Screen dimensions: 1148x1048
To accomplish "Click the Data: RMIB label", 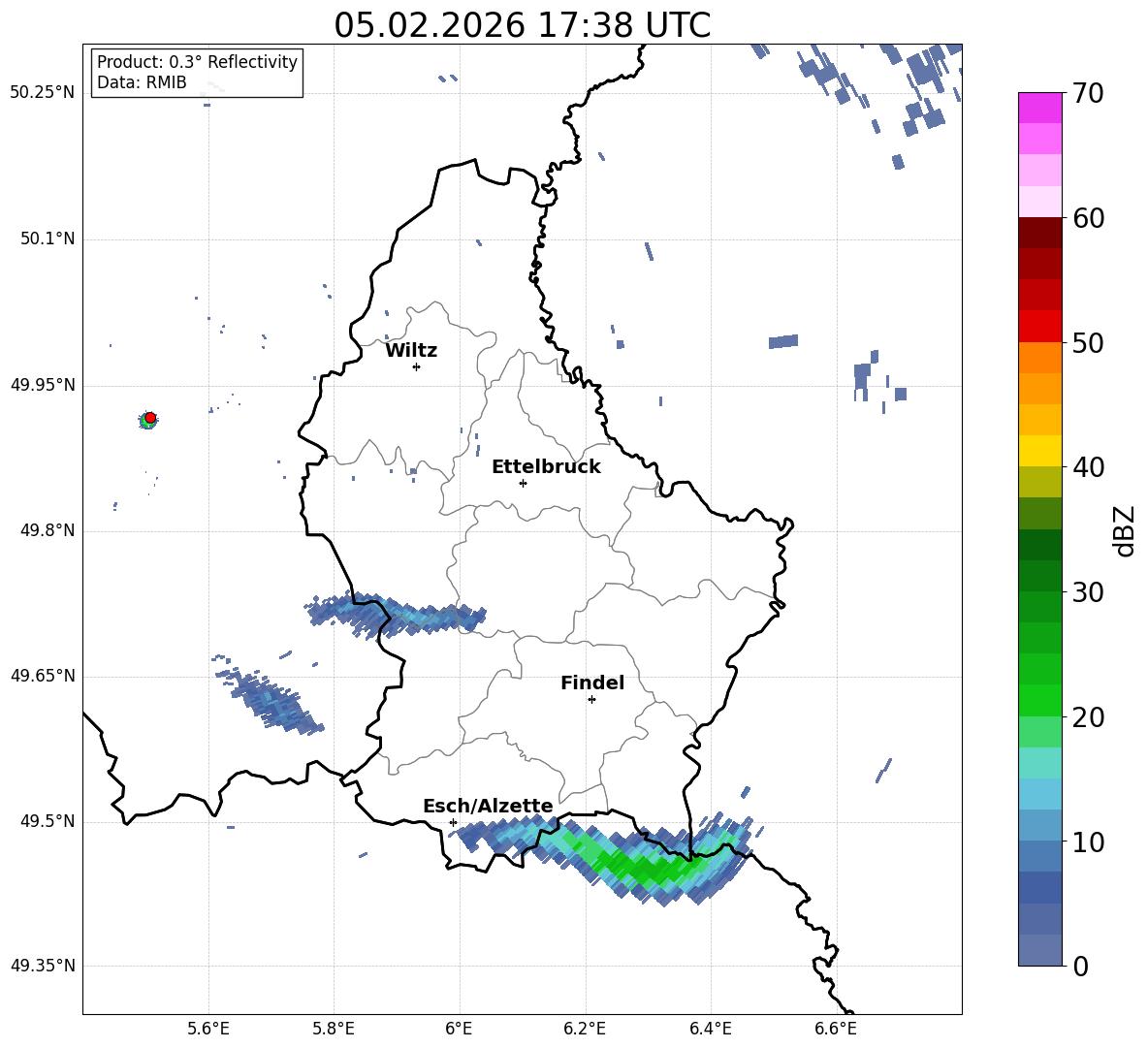I will tap(142, 82).
